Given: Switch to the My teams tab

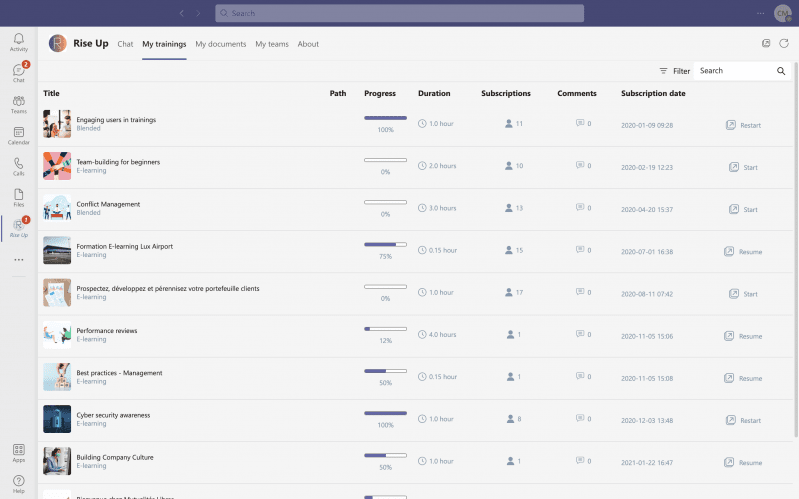Looking at the screenshot, I should [271, 44].
